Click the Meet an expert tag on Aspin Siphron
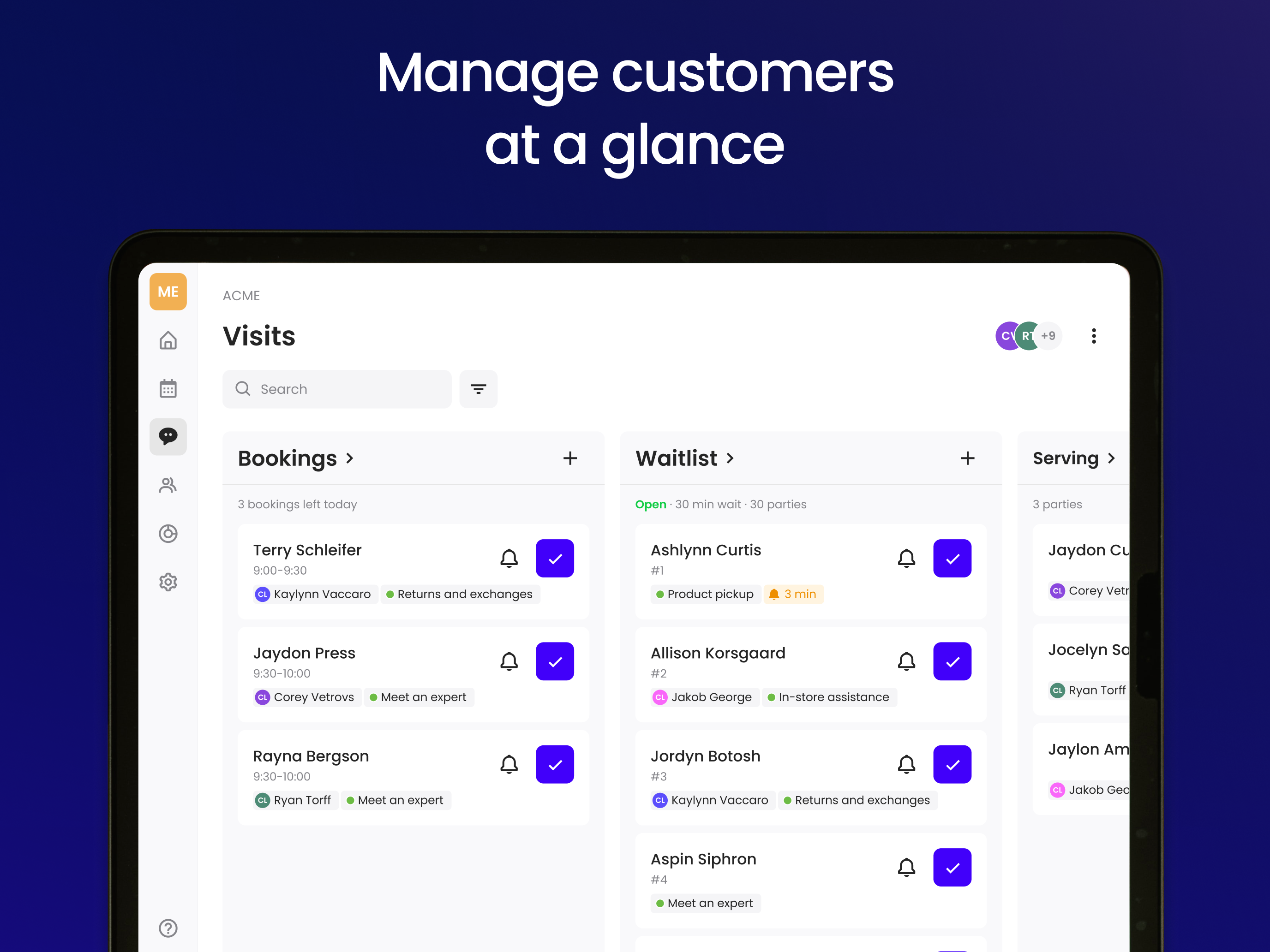This screenshot has width=1270, height=952. [705, 903]
